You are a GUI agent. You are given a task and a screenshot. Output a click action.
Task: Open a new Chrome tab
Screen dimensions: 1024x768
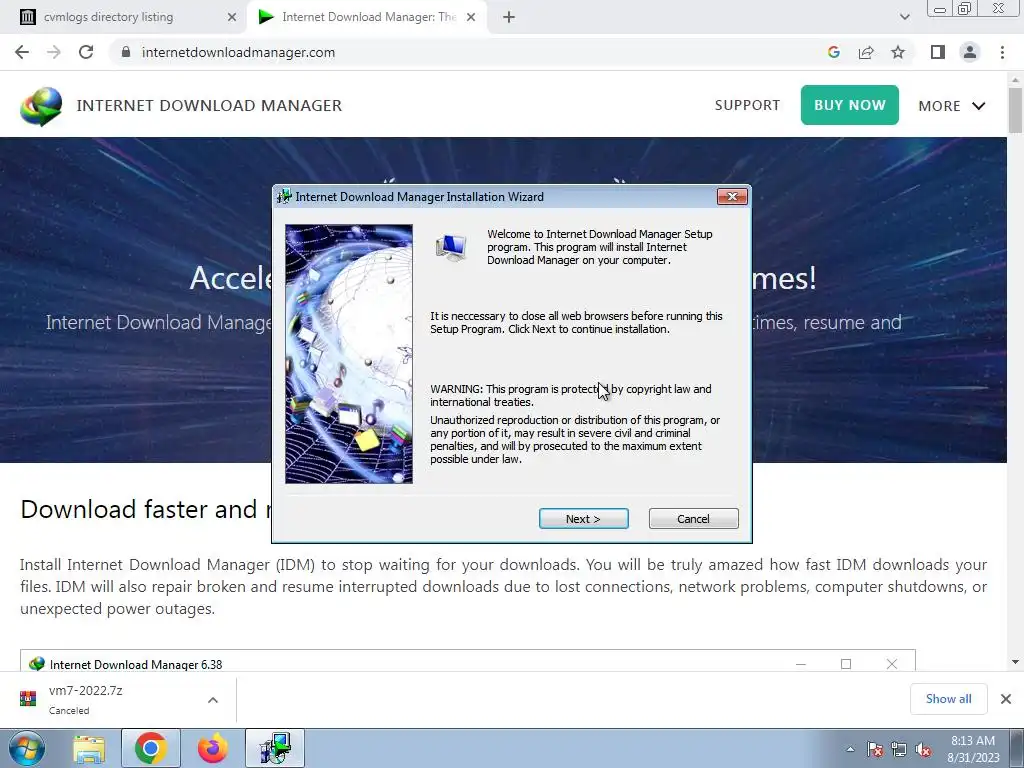(509, 17)
